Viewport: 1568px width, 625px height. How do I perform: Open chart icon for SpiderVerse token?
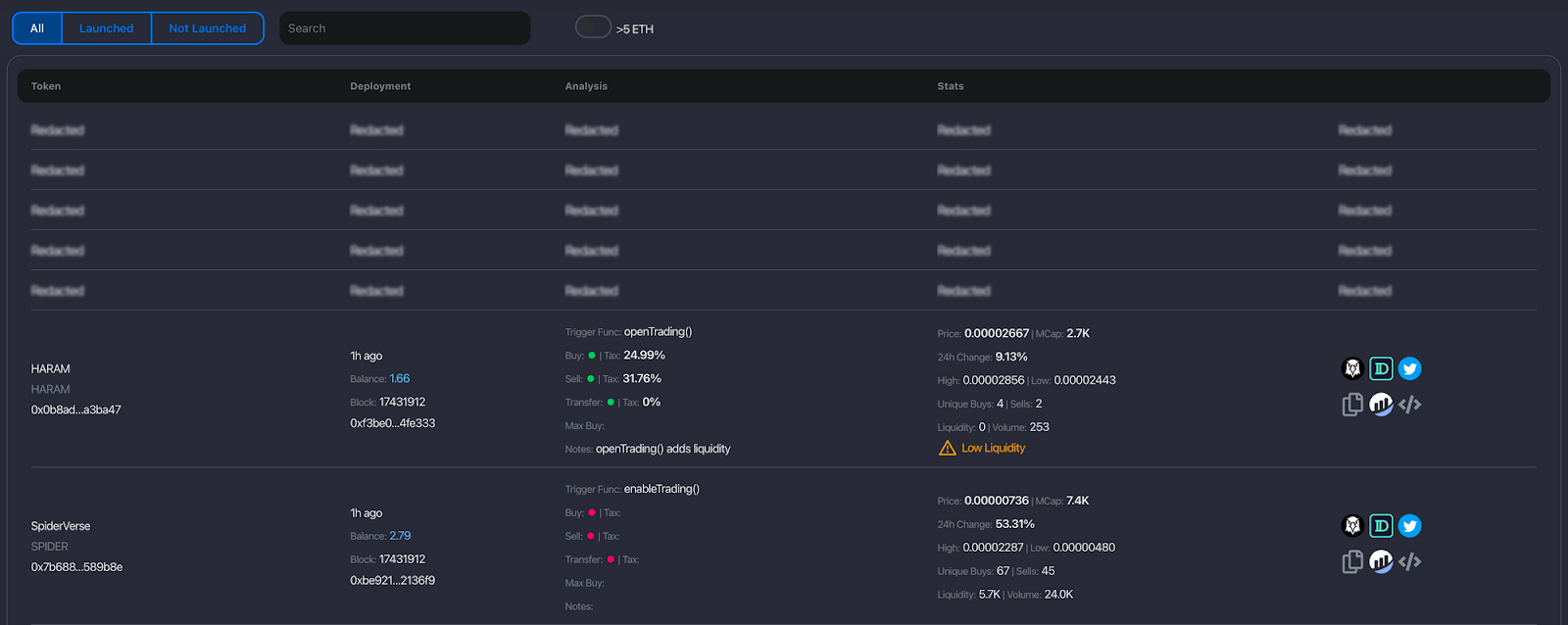tap(1381, 561)
